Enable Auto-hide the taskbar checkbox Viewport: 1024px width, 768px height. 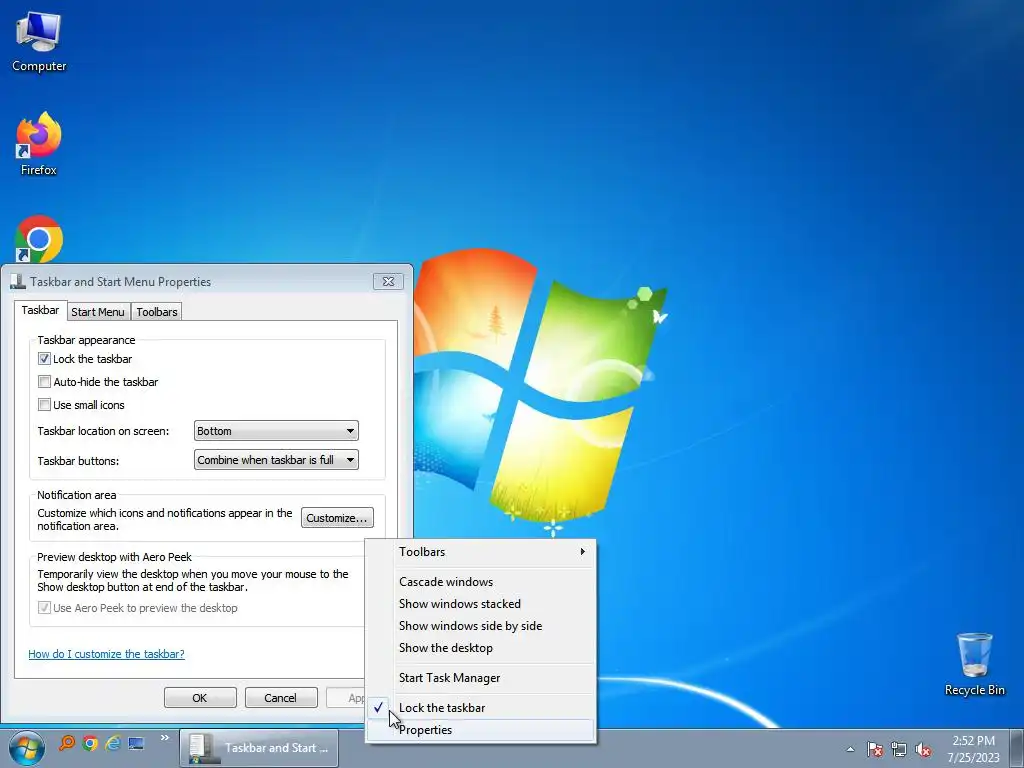[x=44, y=381]
